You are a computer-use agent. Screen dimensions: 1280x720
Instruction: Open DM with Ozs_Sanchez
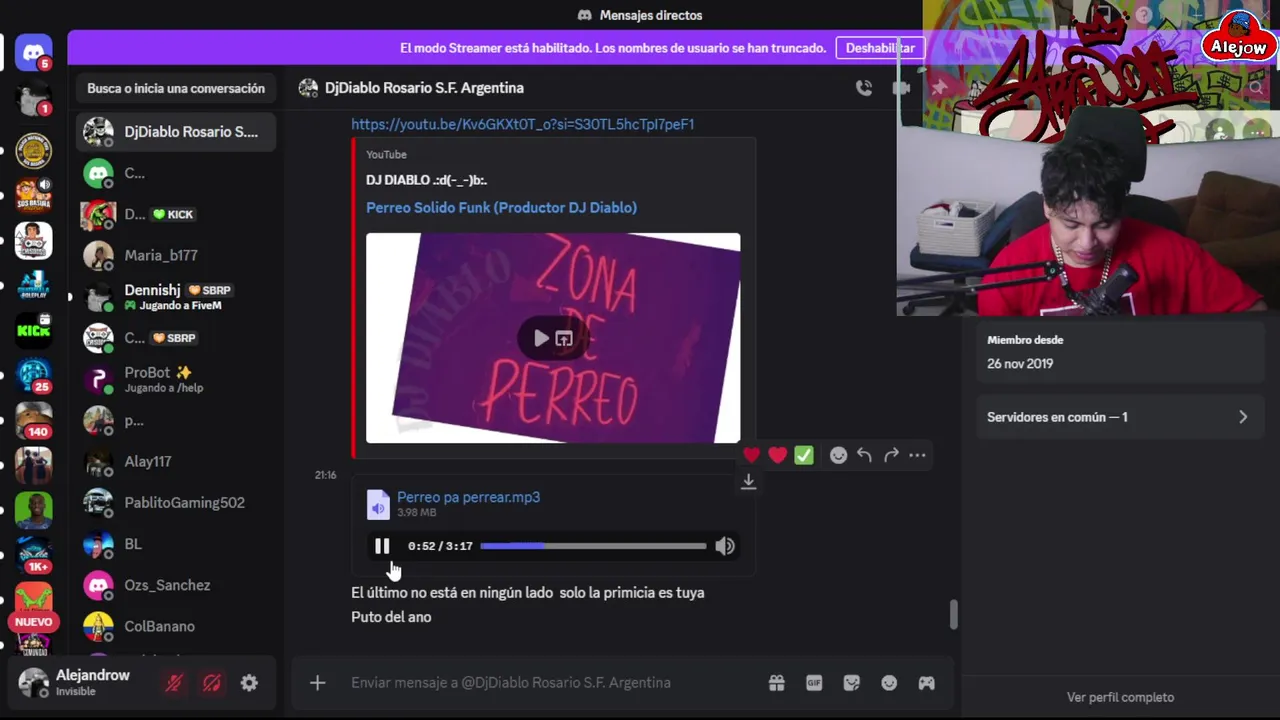(177, 585)
